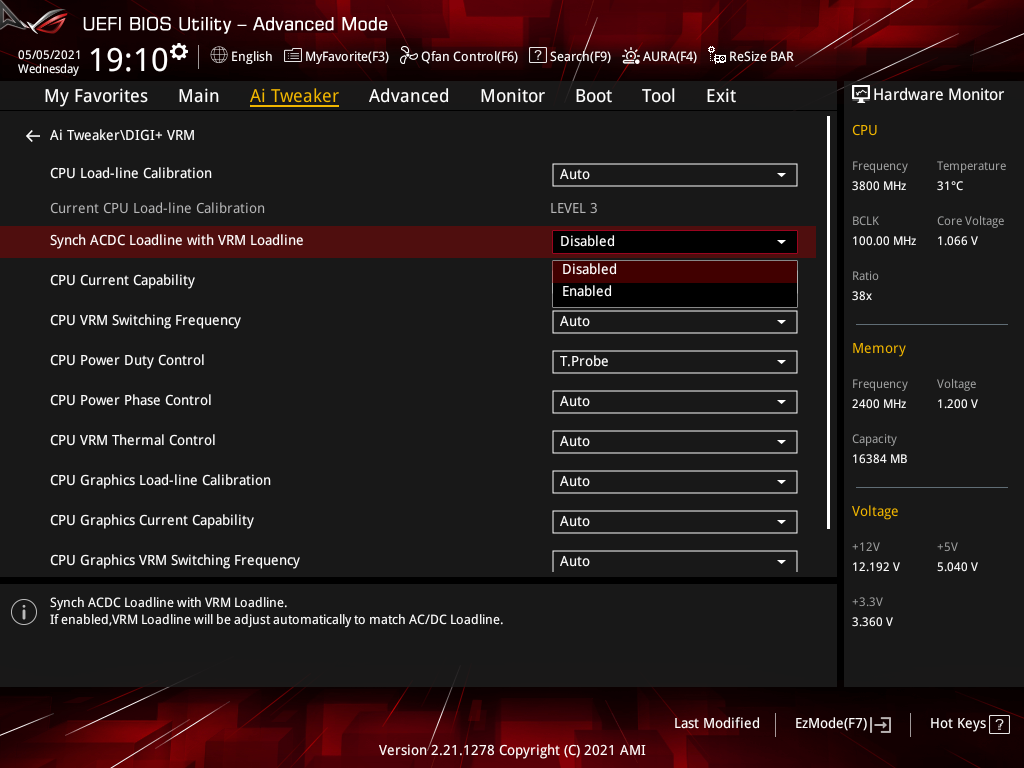Click the 3.360 V reading
Image resolution: width=1024 pixels, height=768 pixels.
click(872, 622)
